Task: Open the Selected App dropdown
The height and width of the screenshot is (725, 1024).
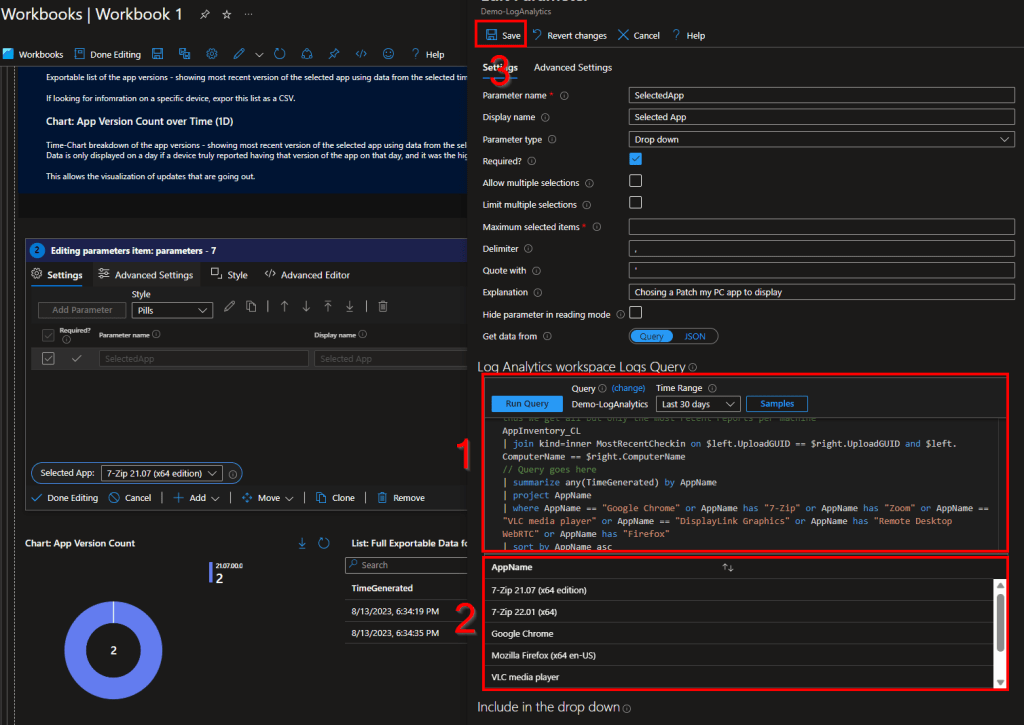Action: click(x=160, y=473)
